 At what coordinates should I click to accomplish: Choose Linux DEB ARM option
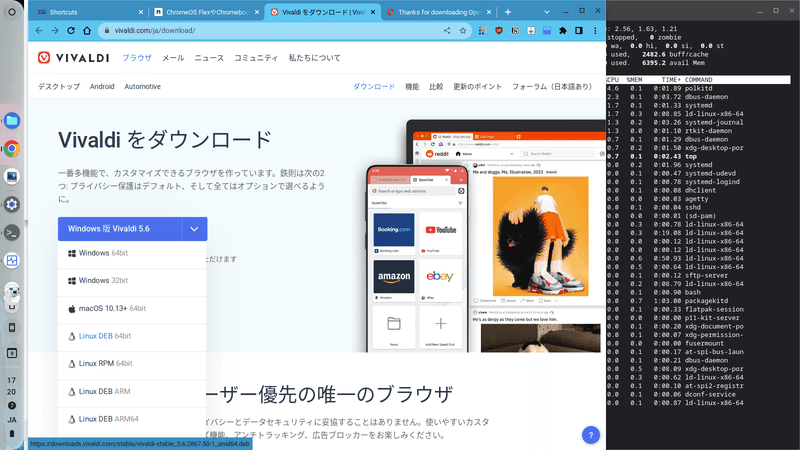point(132,391)
